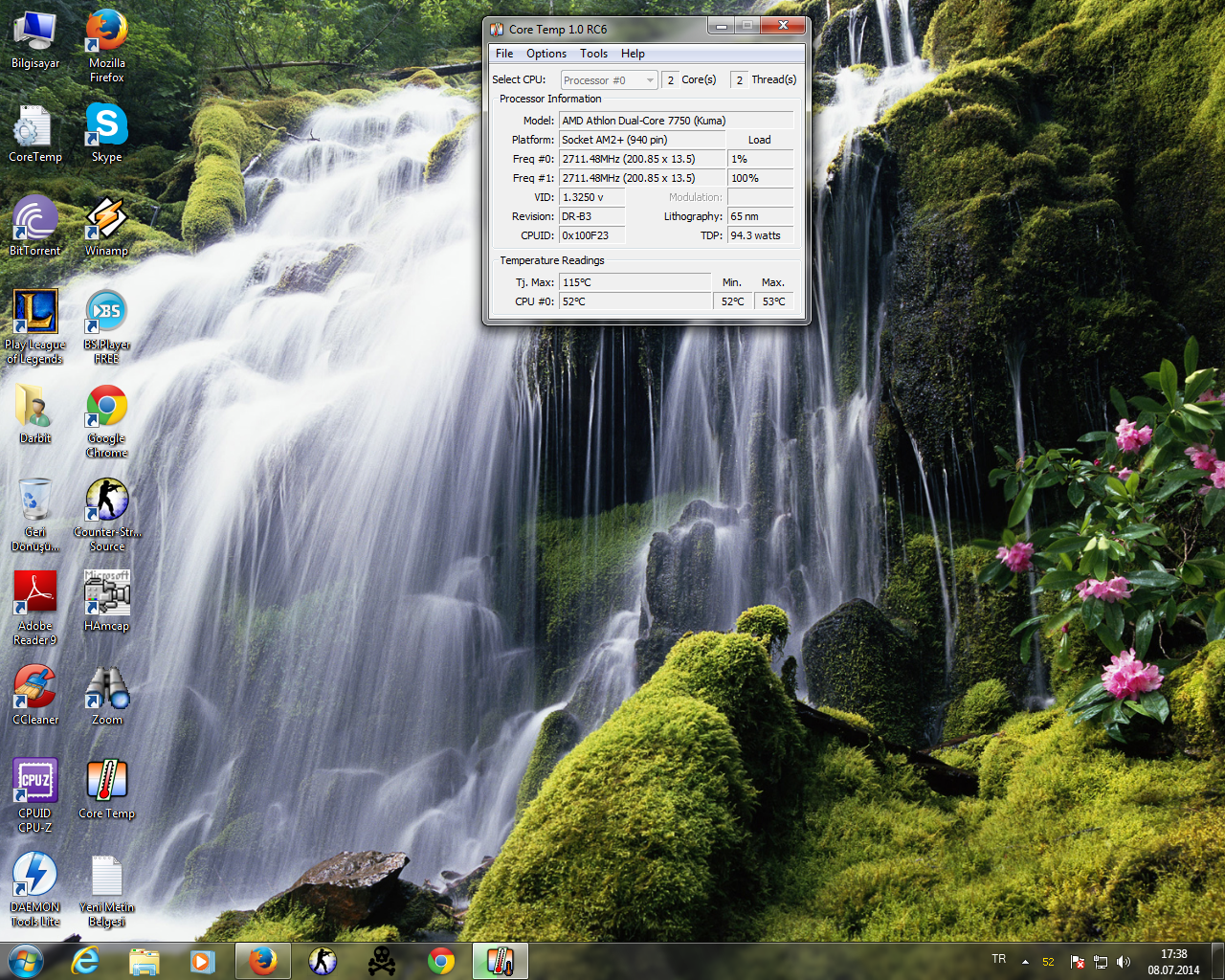The width and height of the screenshot is (1225, 980).
Task: Click the Tj. Max value 115°C
Action: click(635, 282)
